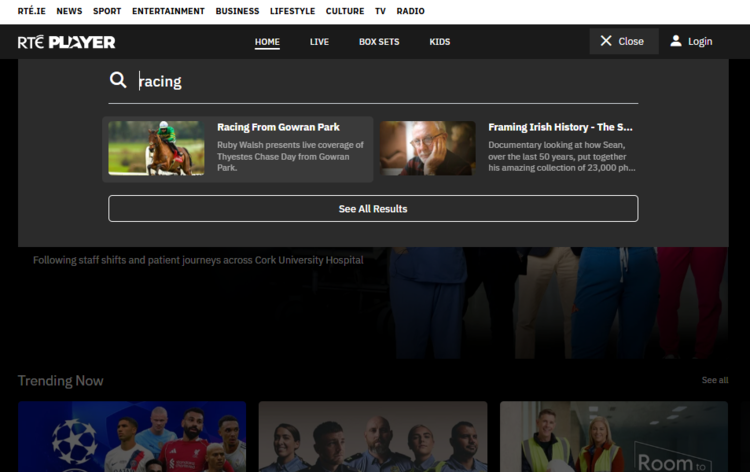Click the X icon beside Close
Screen dimensions: 750x472
point(606,41)
